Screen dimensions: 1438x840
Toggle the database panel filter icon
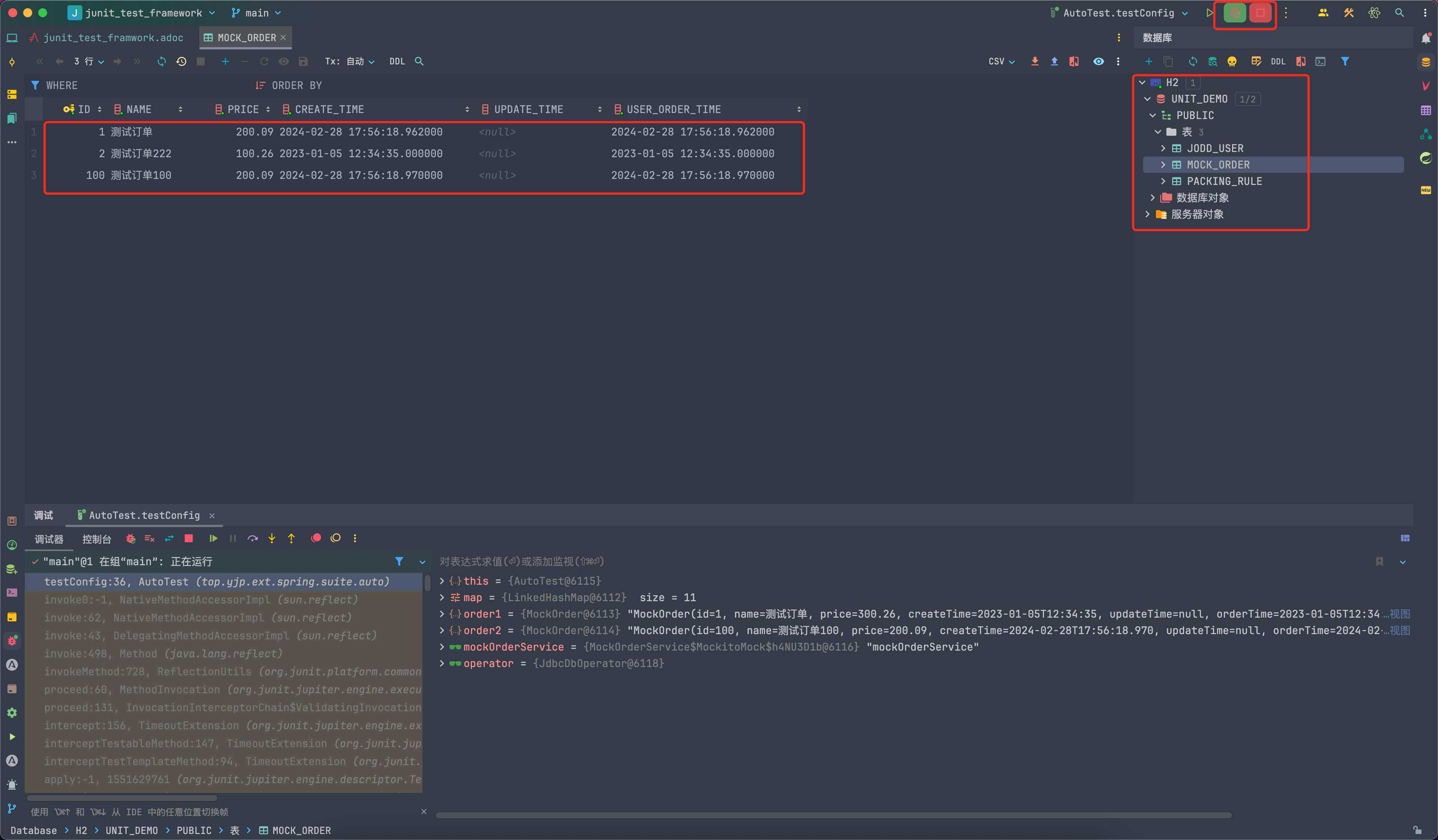(1345, 62)
